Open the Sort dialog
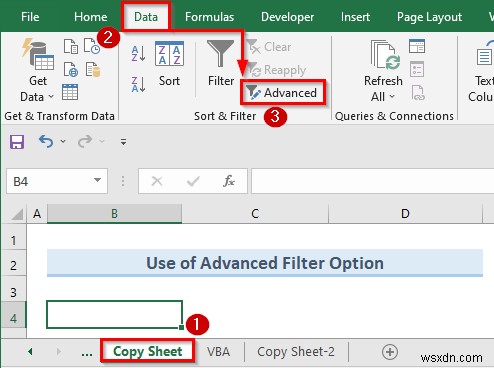 tap(169, 64)
